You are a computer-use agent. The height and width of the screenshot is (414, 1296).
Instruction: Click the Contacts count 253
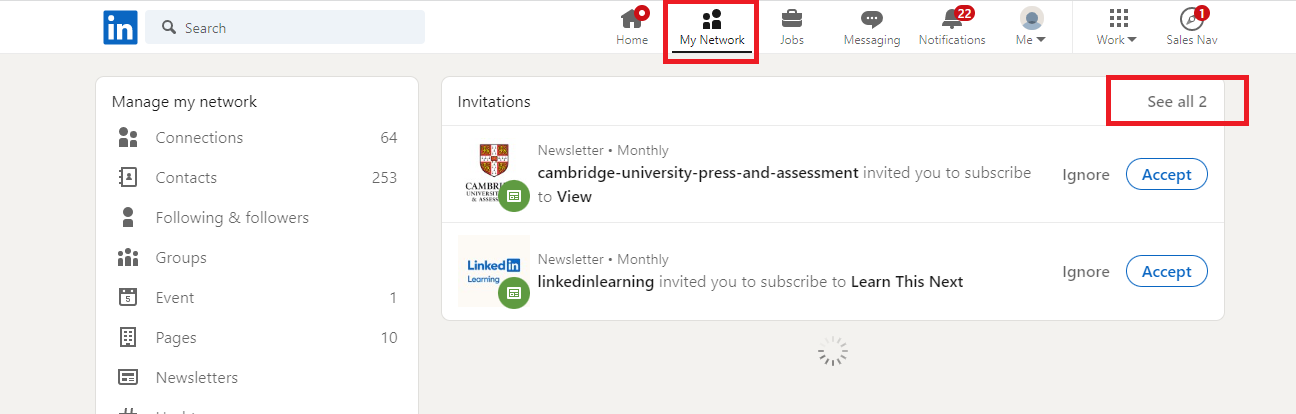tap(384, 178)
